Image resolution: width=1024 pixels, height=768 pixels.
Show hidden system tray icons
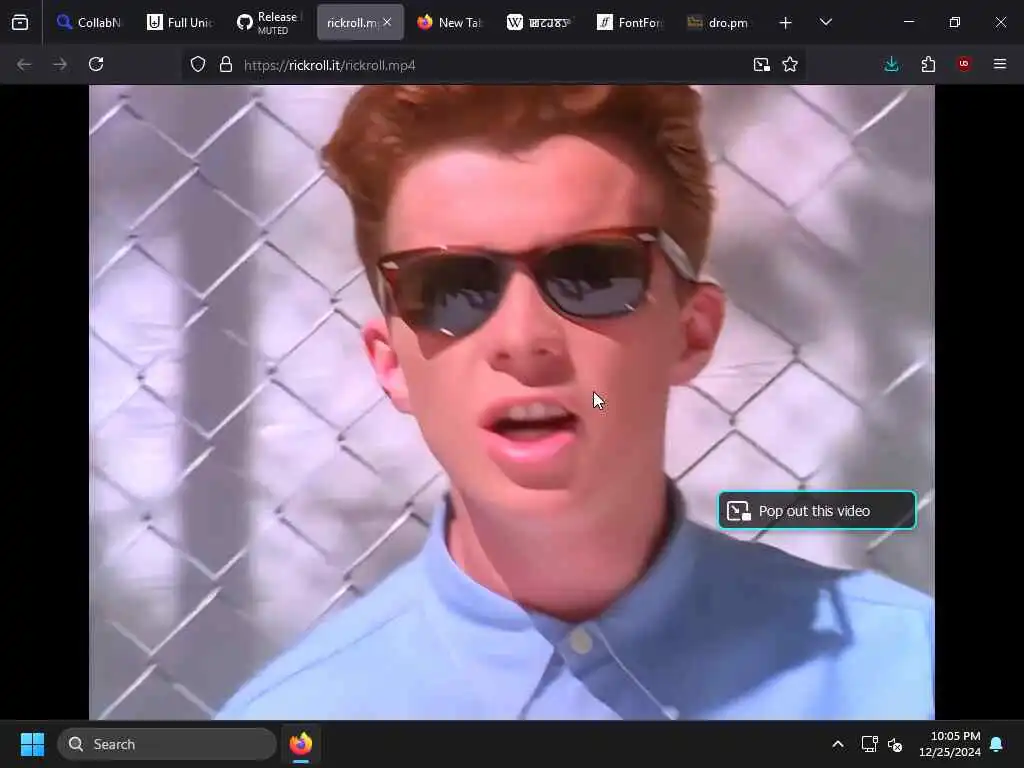(838, 744)
